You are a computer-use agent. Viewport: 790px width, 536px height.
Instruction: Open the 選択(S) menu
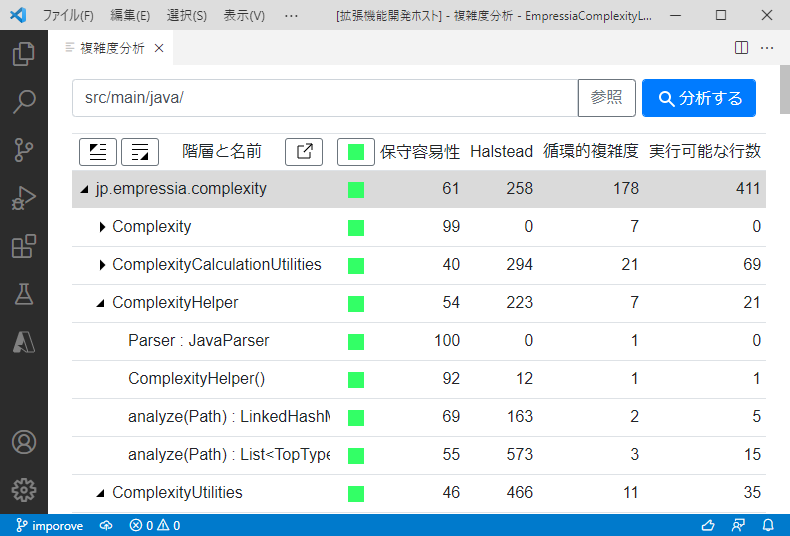(186, 16)
